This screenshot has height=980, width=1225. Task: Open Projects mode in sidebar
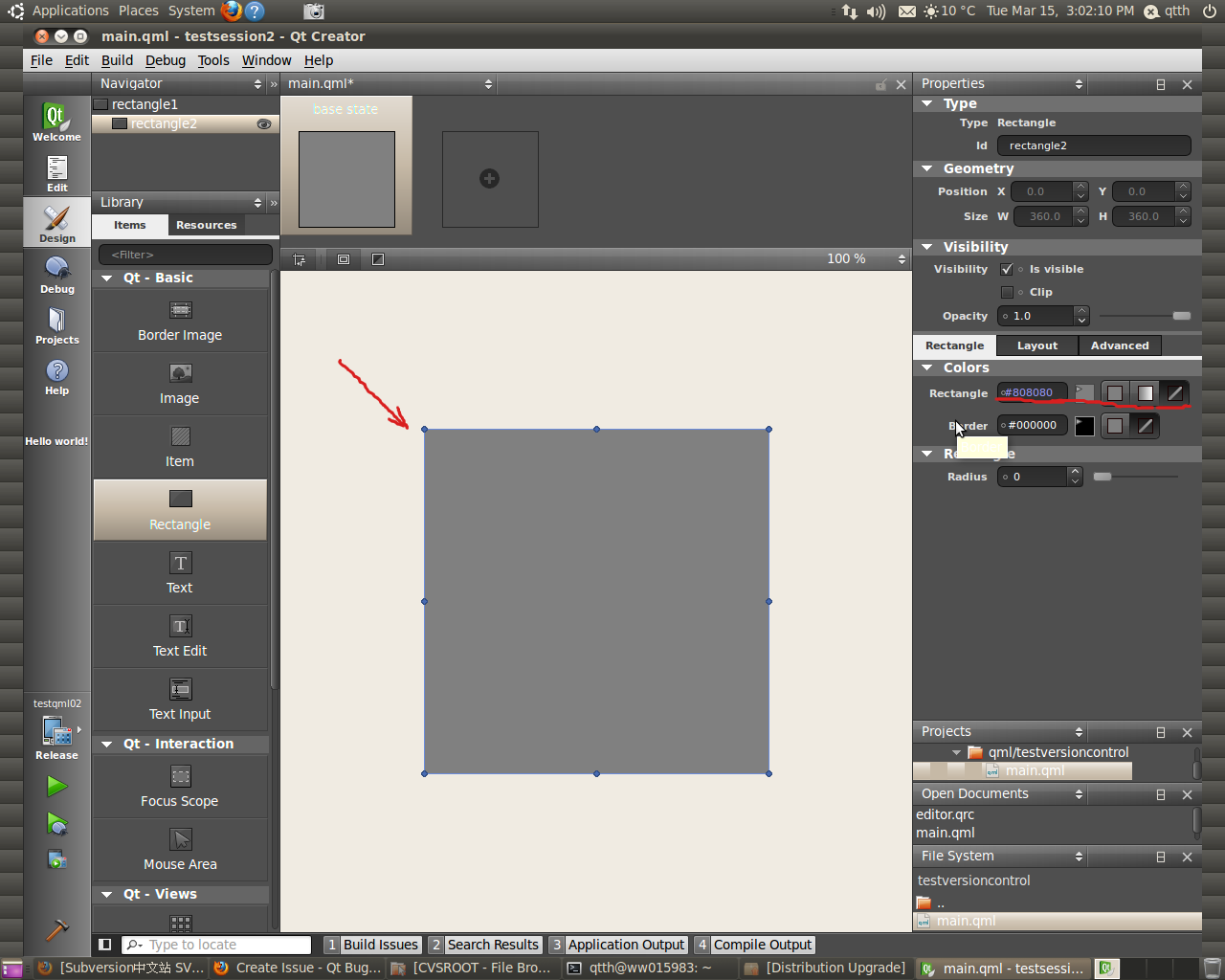56,325
